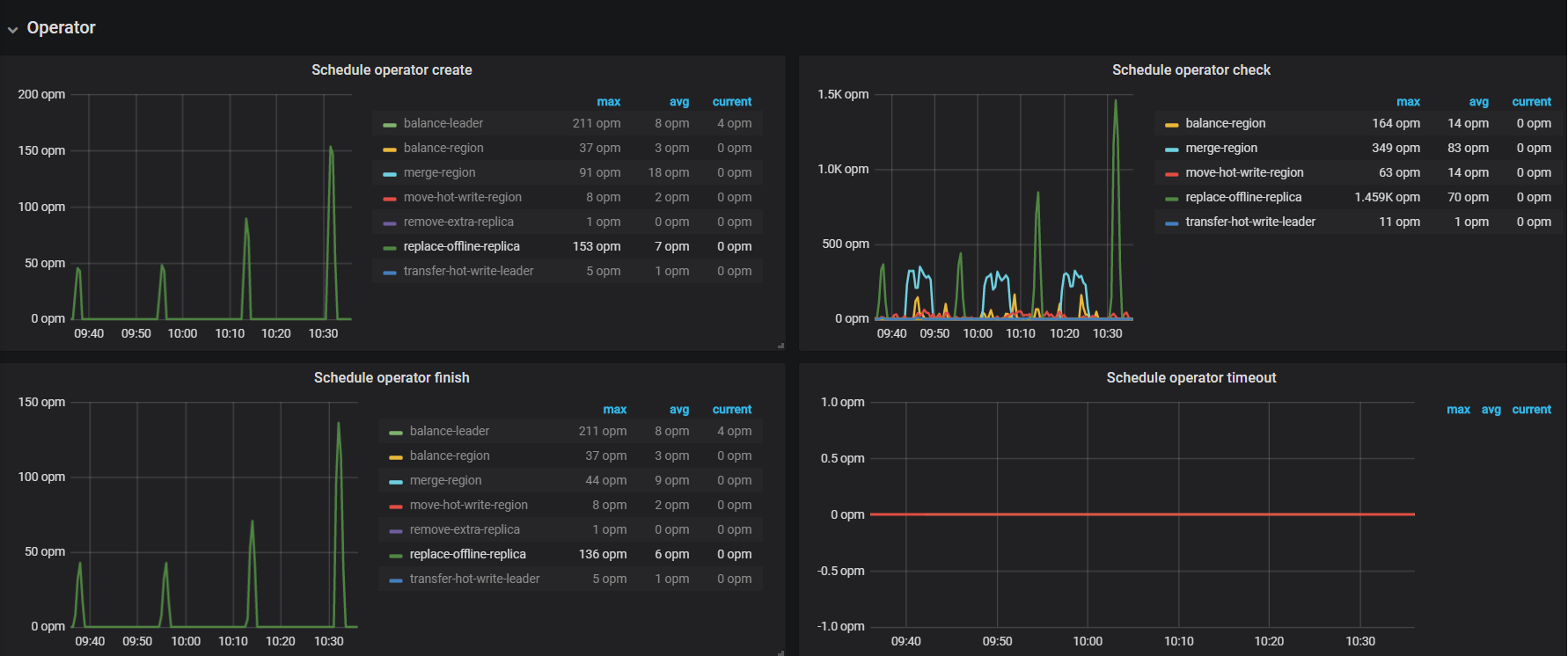Click 1.459K opm max value in check panel

click(1387, 197)
